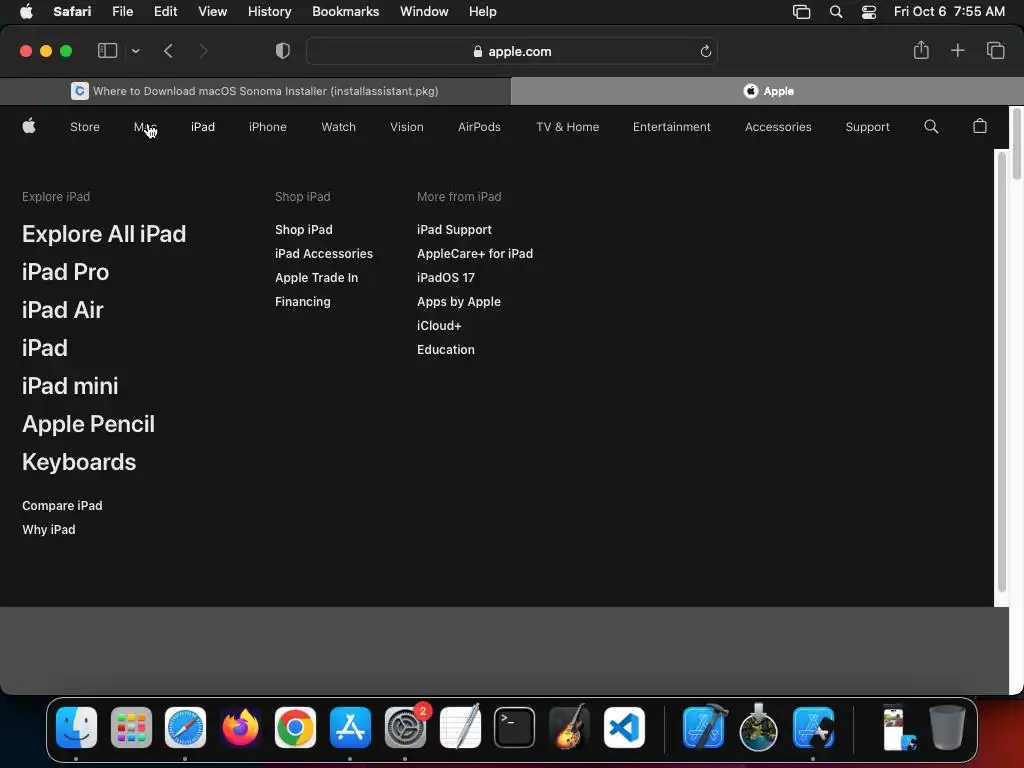The width and height of the screenshot is (1024, 768).
Task: Open the iPad Support link
Action: [454, 230]
